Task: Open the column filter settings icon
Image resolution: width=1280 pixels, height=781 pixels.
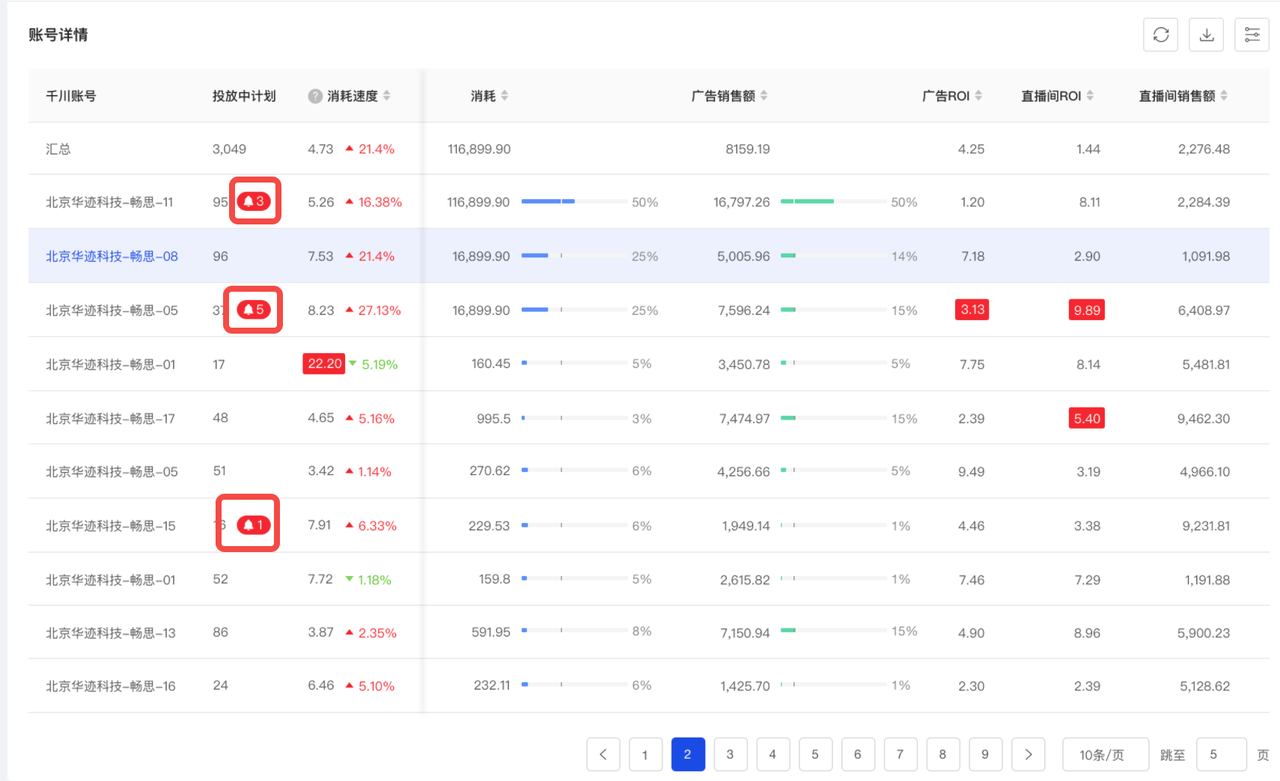Action: [1252, 34]
